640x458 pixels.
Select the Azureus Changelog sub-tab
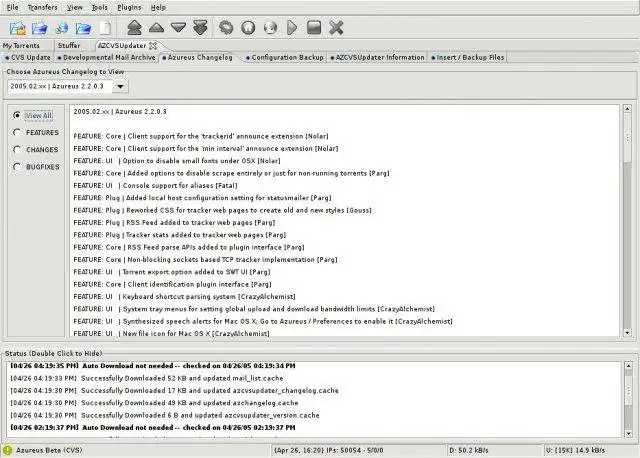198,58
